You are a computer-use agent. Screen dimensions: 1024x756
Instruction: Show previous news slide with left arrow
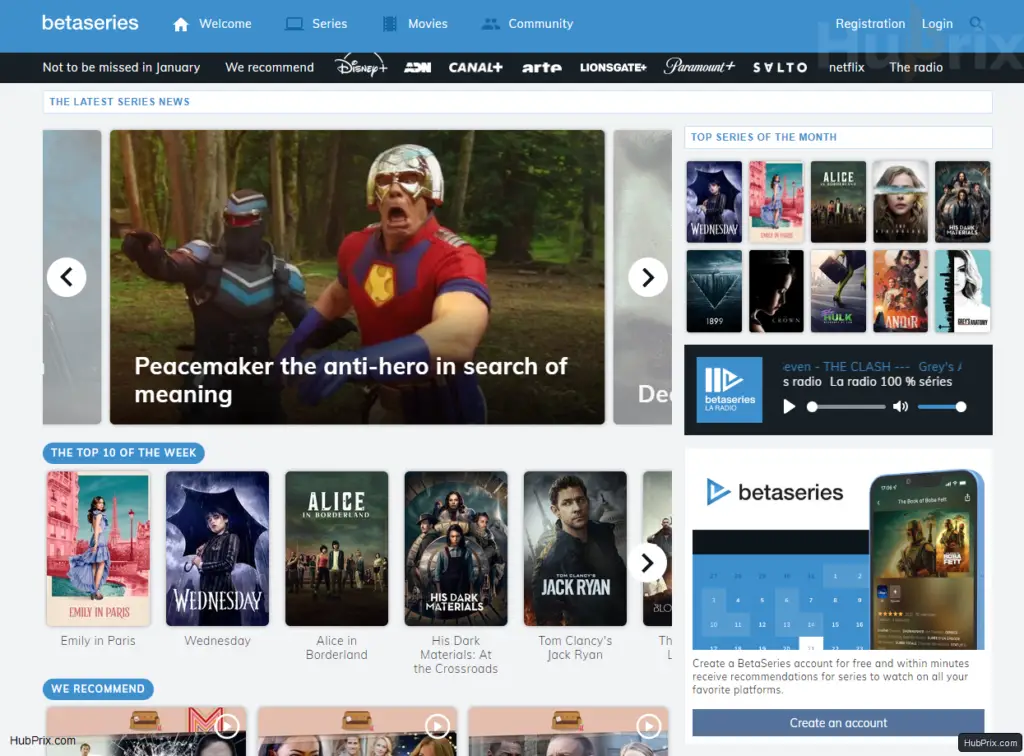(67, 277)
